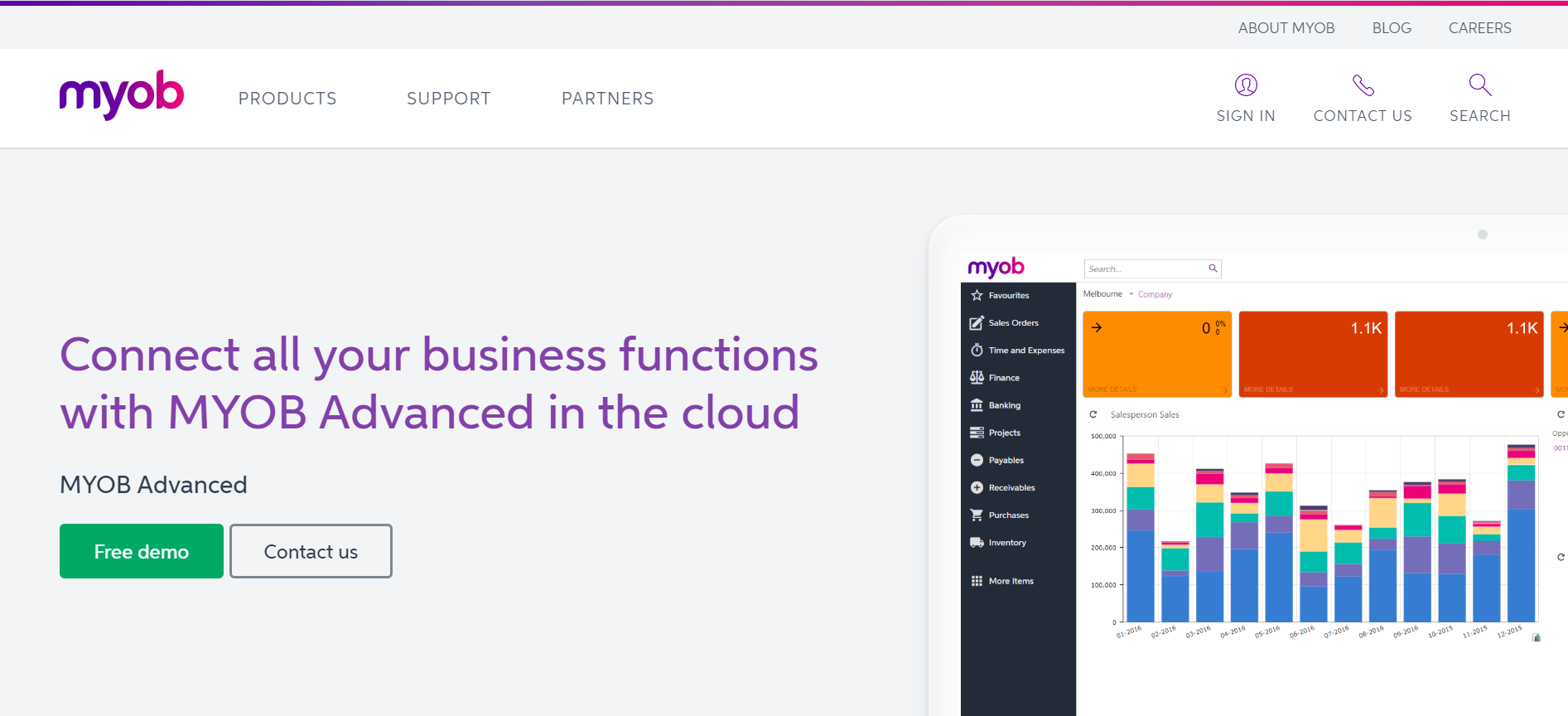This screenshot has width=1568, height=716.
Task: Click the Purchases cart icon
Action: point(977,515)
